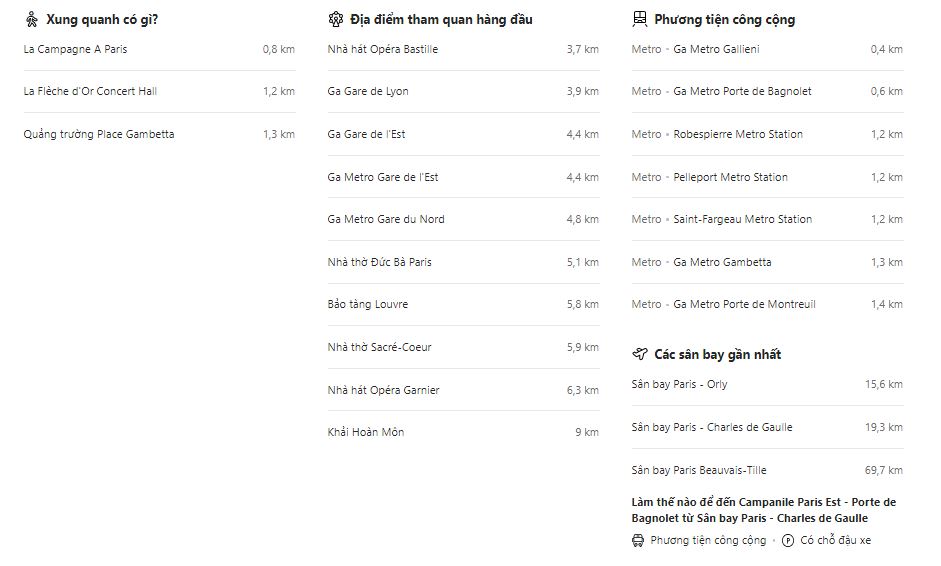Screen dimensions: 941x566
Task: Click the attractions icon beside Địa điểm tham quan hàng đầu
Action: click(x=336, y=19)
